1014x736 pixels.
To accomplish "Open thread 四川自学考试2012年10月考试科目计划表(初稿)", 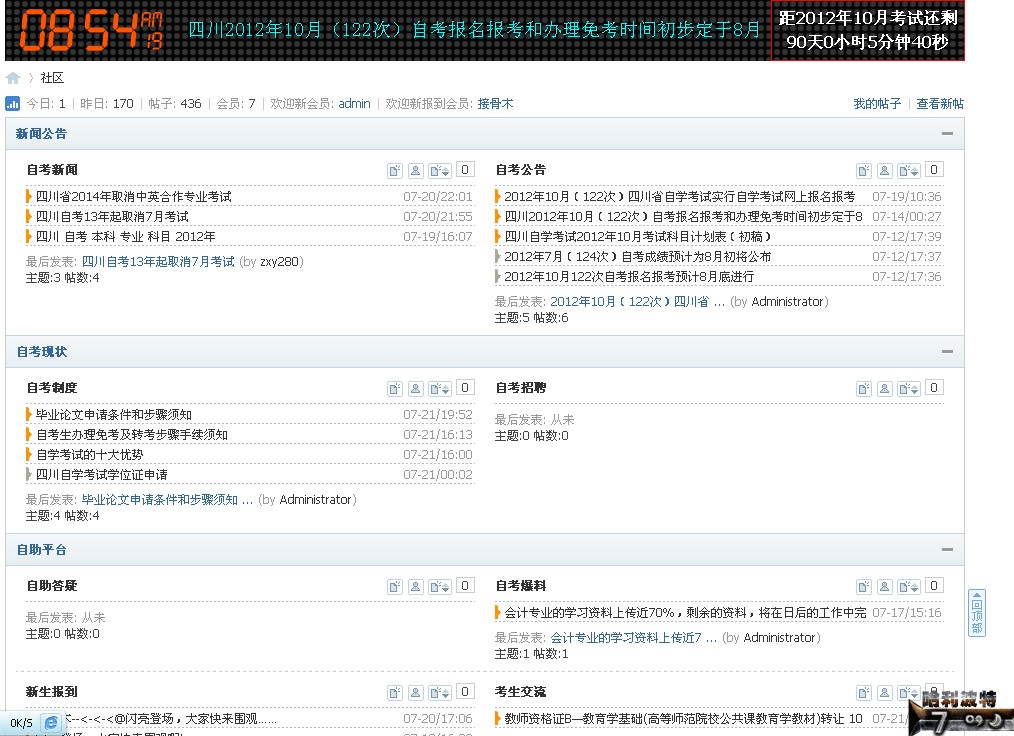I will [638, 237].
